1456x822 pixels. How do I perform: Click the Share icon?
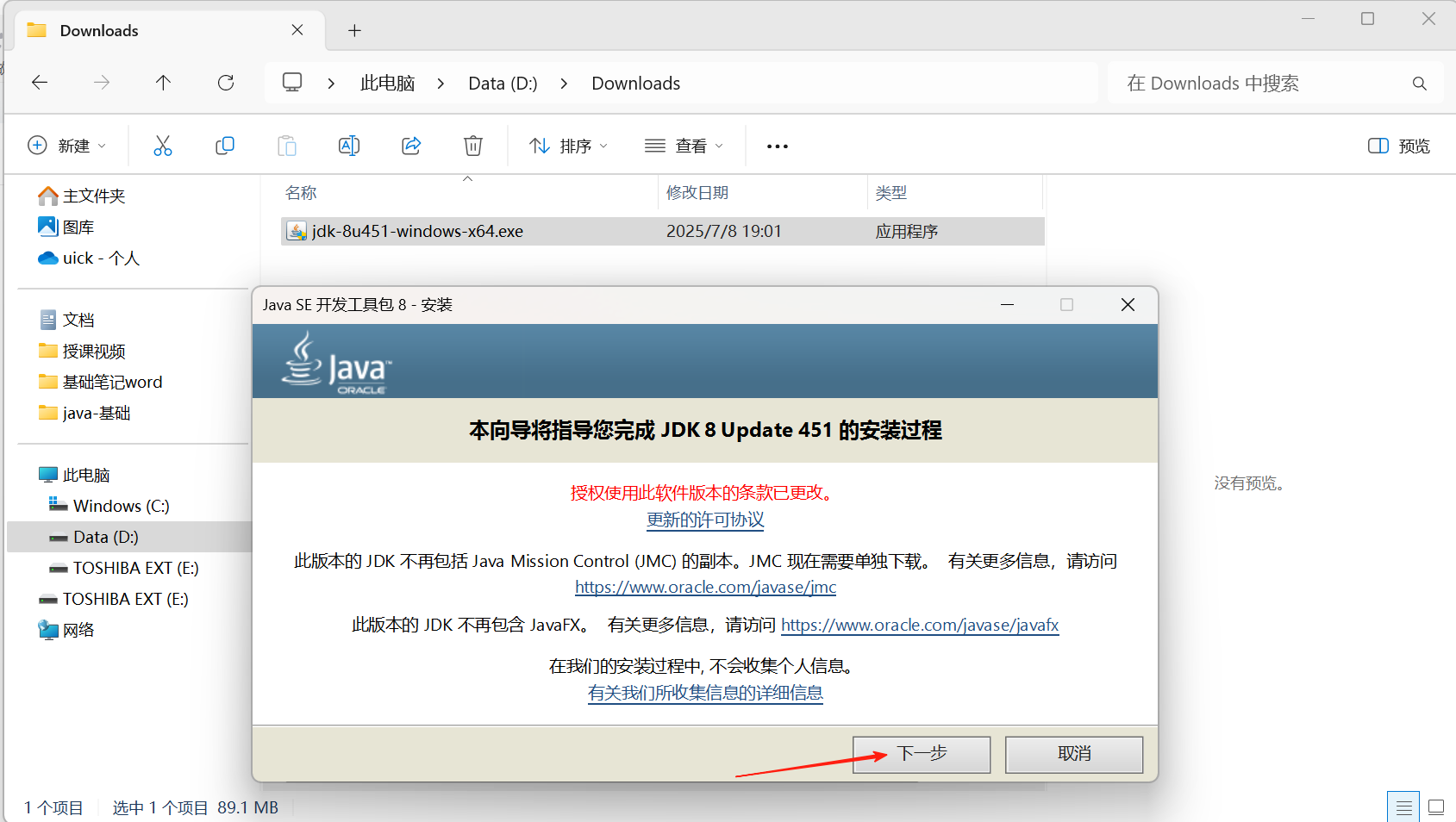pyautogui.click(x=411, y=145)
